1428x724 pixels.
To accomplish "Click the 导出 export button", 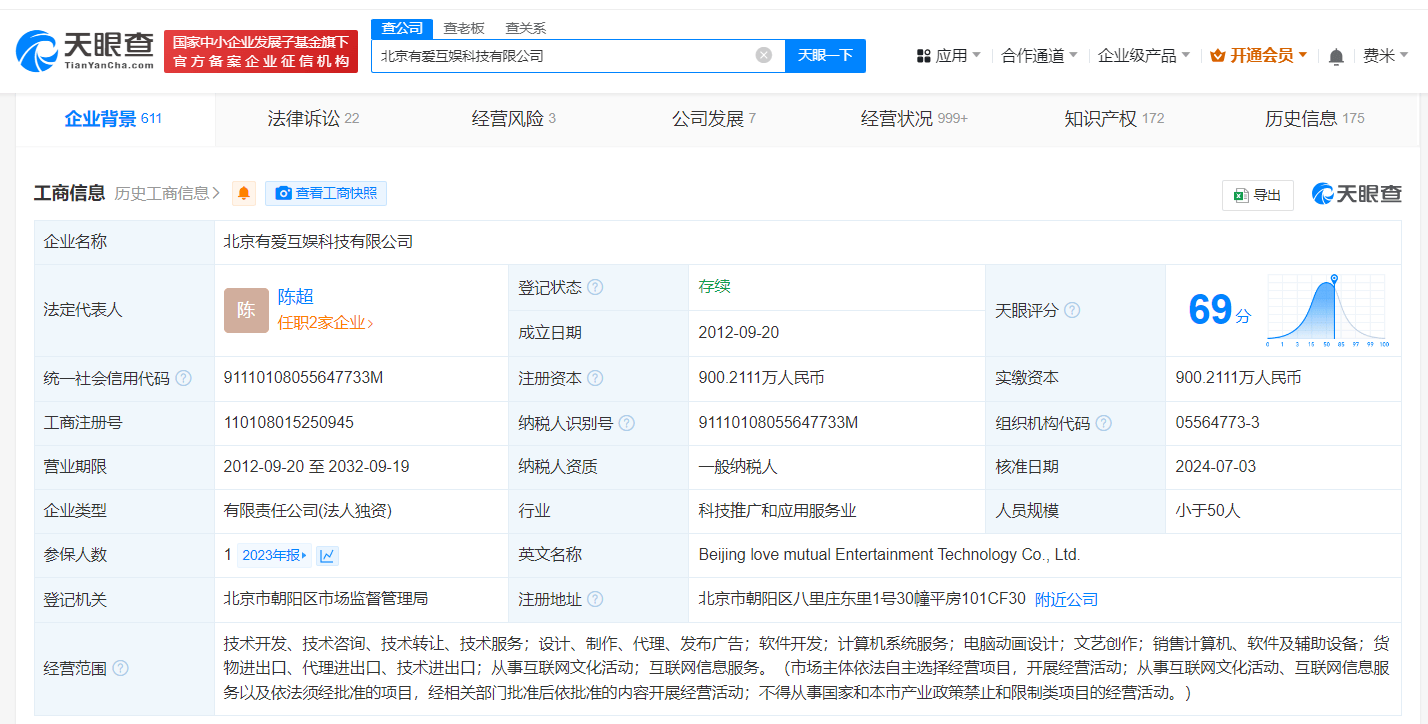I will [x=1258, y=195].
